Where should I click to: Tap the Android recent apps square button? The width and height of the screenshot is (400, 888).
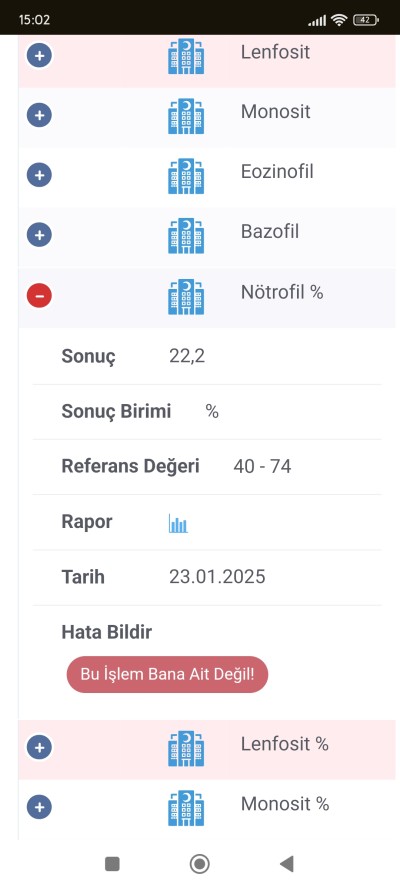[112, 864]
